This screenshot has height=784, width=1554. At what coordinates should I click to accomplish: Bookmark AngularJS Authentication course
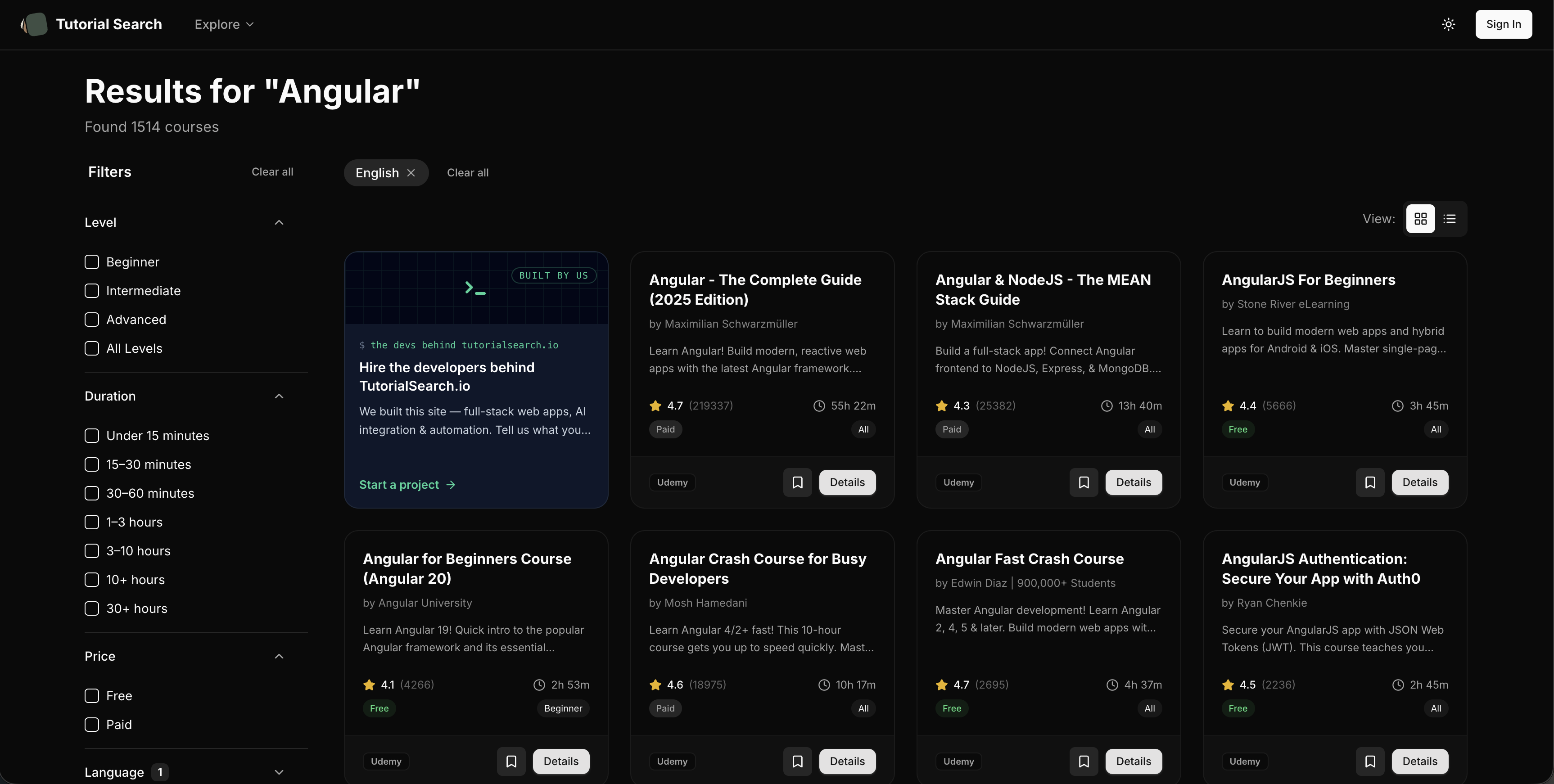[1370, 761]
